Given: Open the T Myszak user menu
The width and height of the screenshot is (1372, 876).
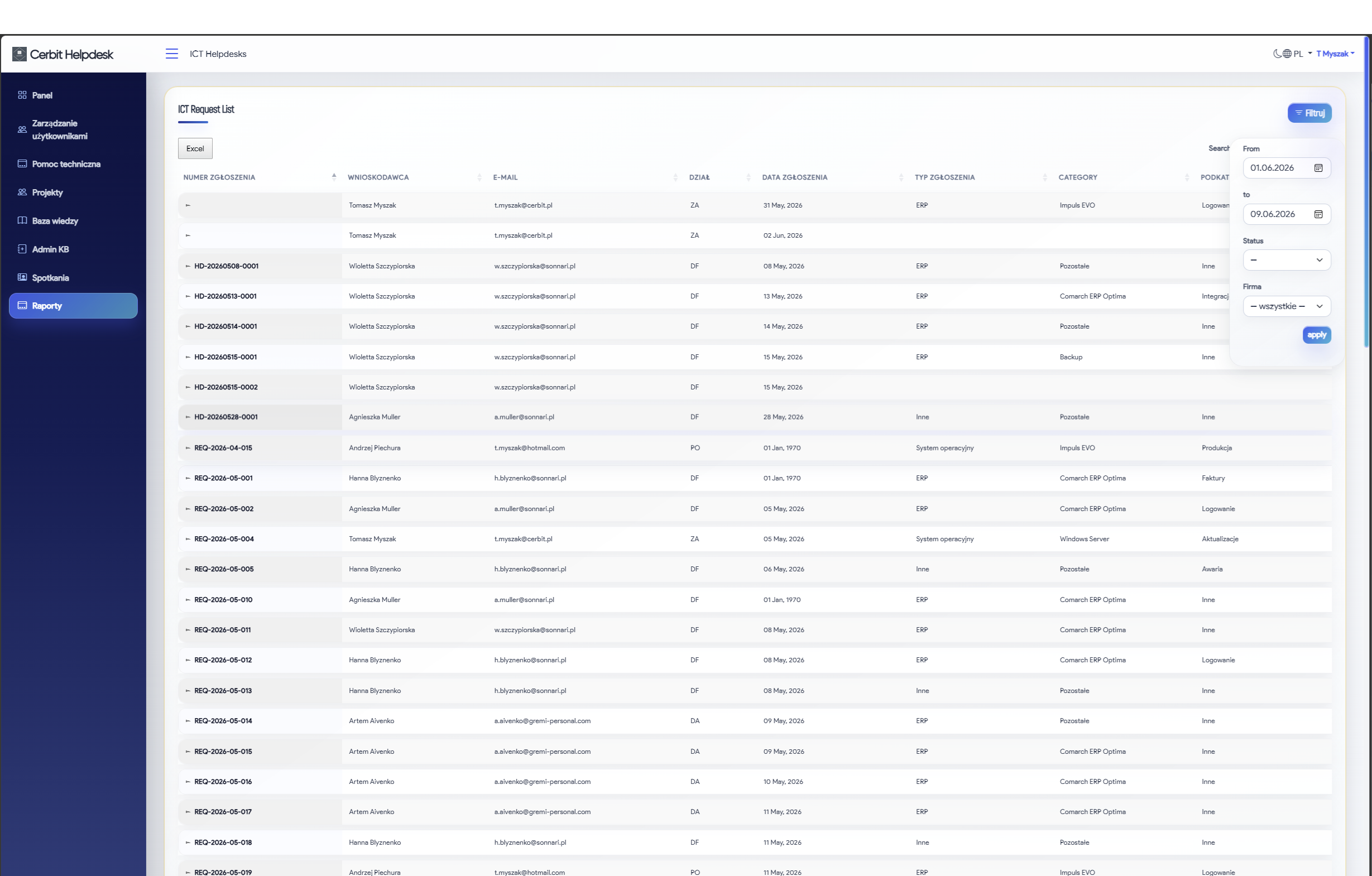Looking at the screenshot, I should (1335, 54).
